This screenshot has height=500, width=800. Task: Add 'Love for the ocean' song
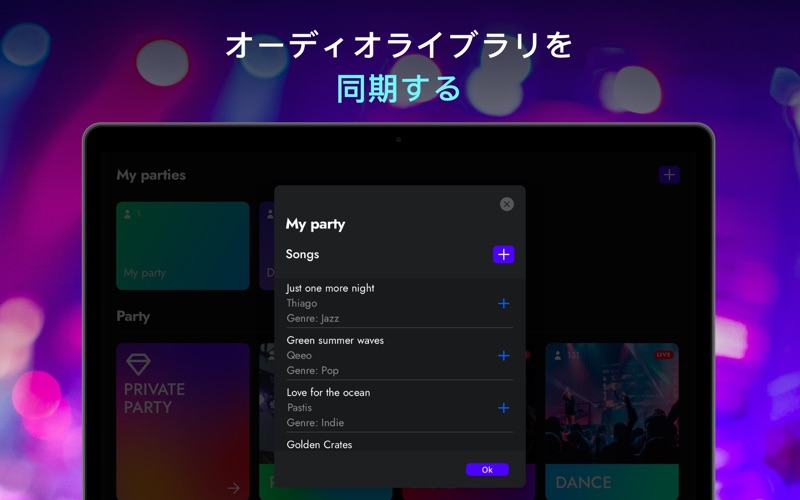pyautogui.click(x=504, y=408)
